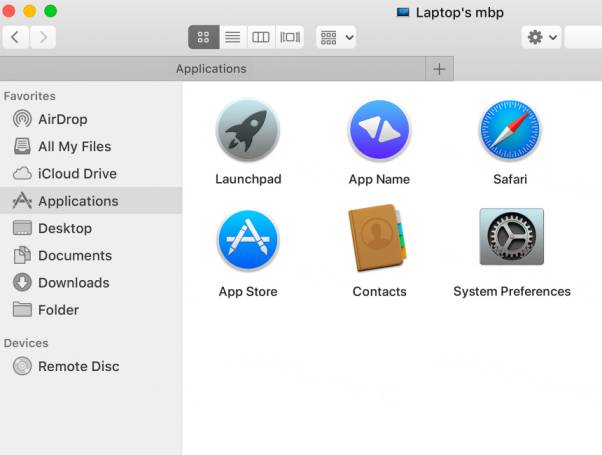Launch the App Store icon
This screenshot has width=602, height=455.
click(x=248, y=241)
